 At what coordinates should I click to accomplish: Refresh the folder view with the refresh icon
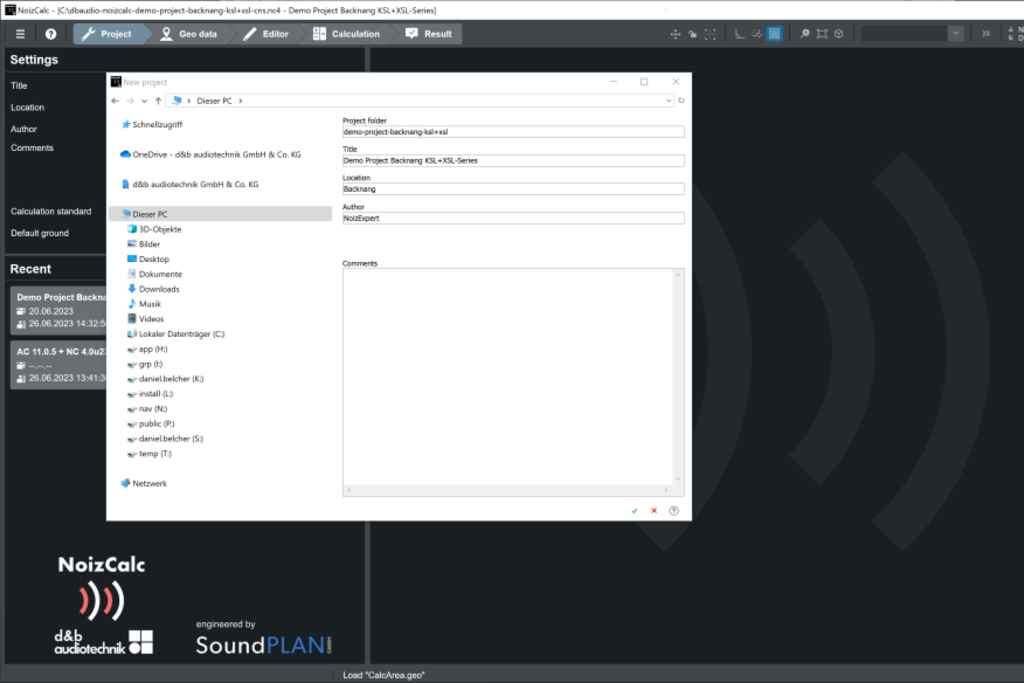coord(681,101)
